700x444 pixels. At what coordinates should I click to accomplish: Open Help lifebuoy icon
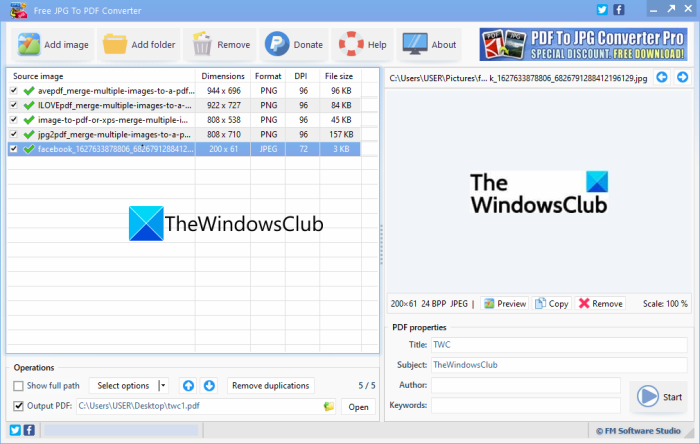pos(351,44)
